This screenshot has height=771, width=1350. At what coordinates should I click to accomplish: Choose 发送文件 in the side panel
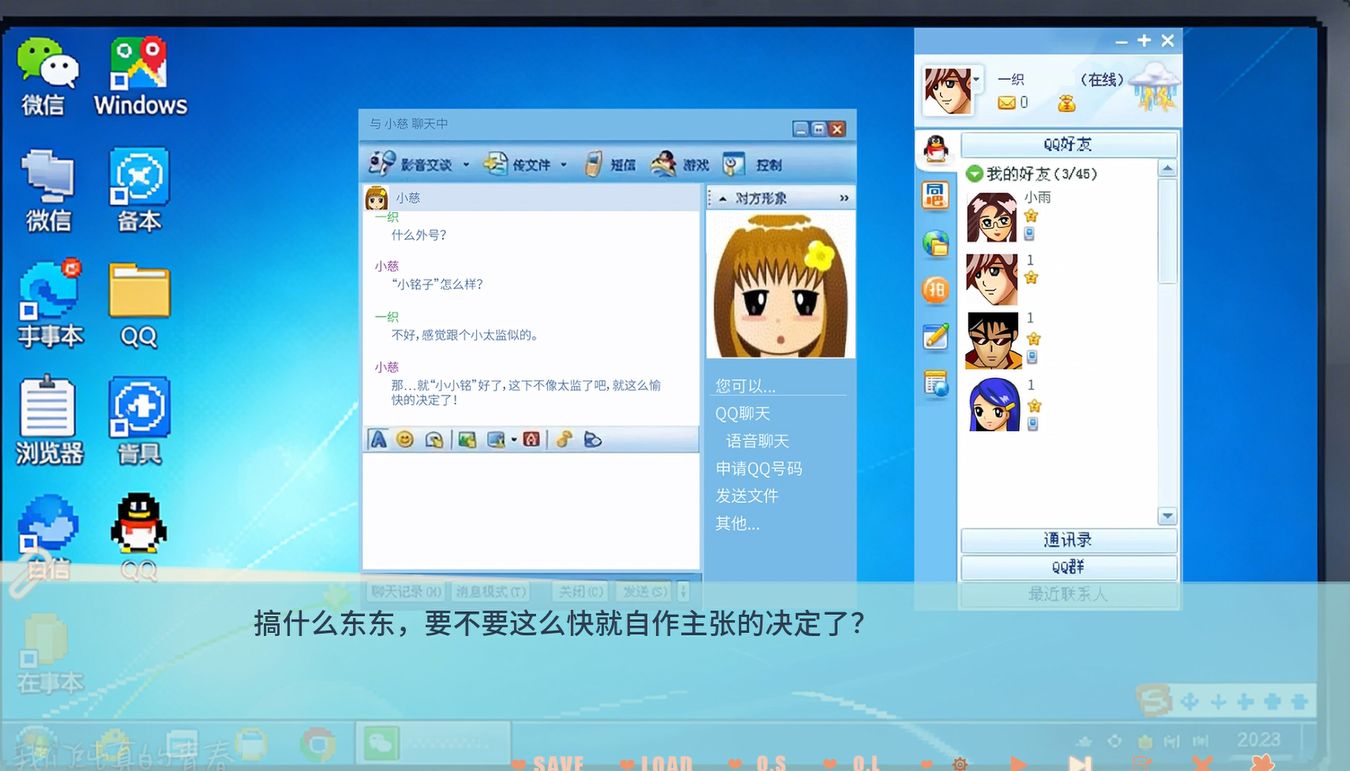pos(747,496)
